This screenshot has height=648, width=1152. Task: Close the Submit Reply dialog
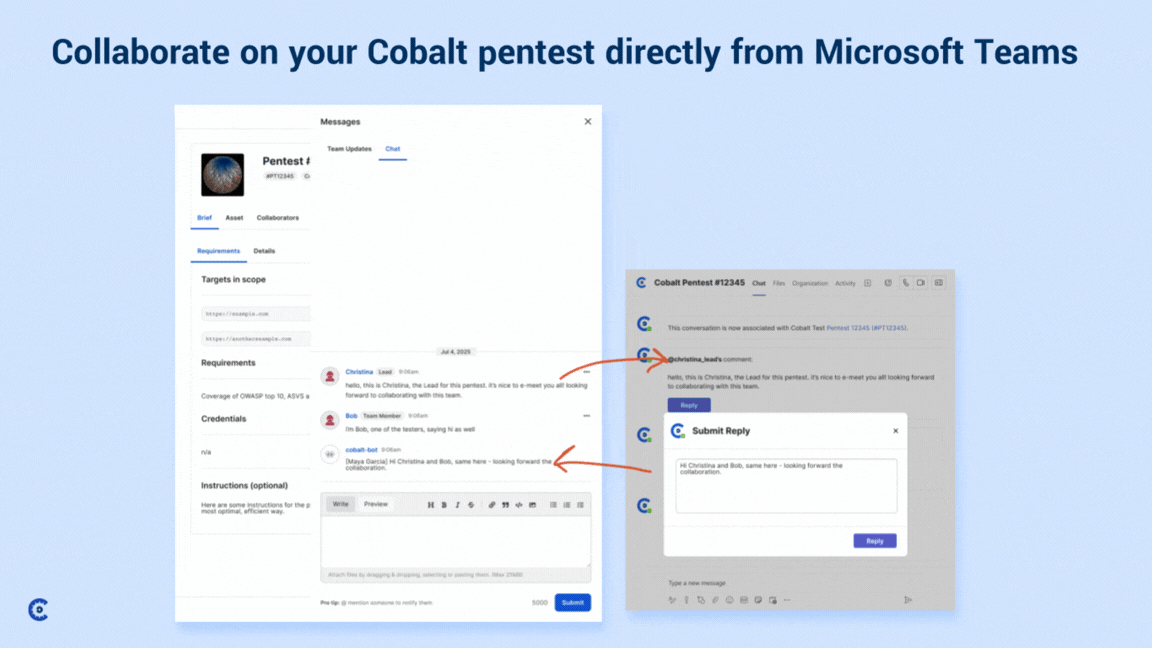pyautogui.click(x=896, y=431)
